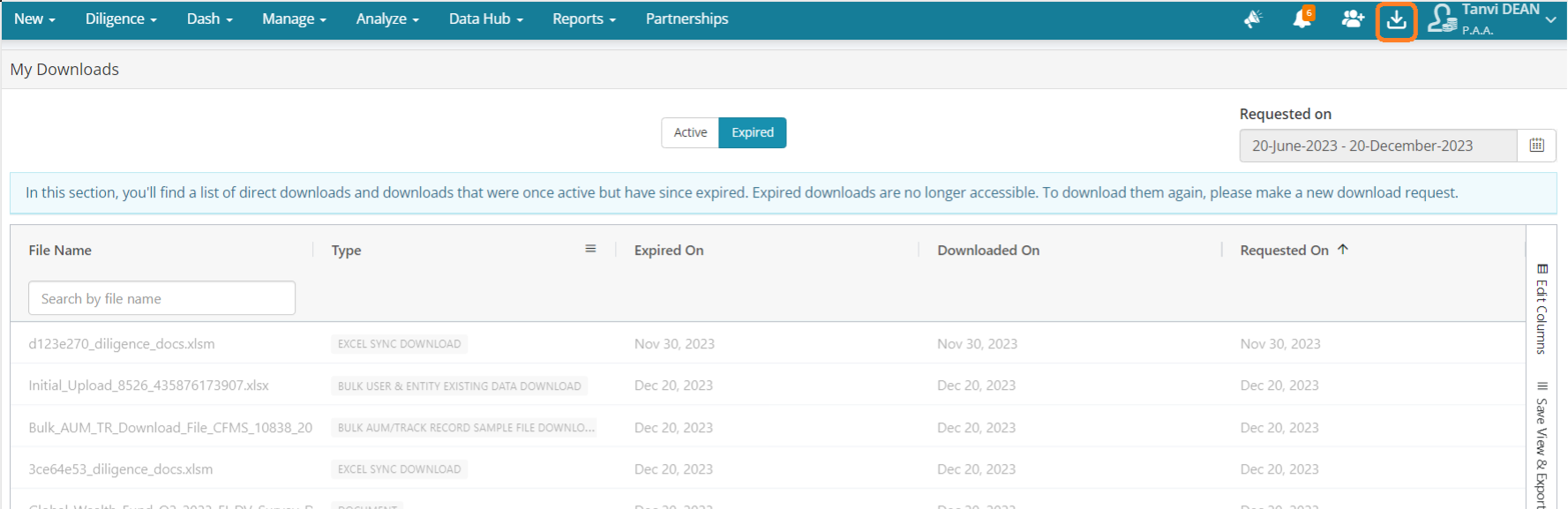Switch to the Active downloads tab
1568x509 pixels.
click(x=690, y=132)
